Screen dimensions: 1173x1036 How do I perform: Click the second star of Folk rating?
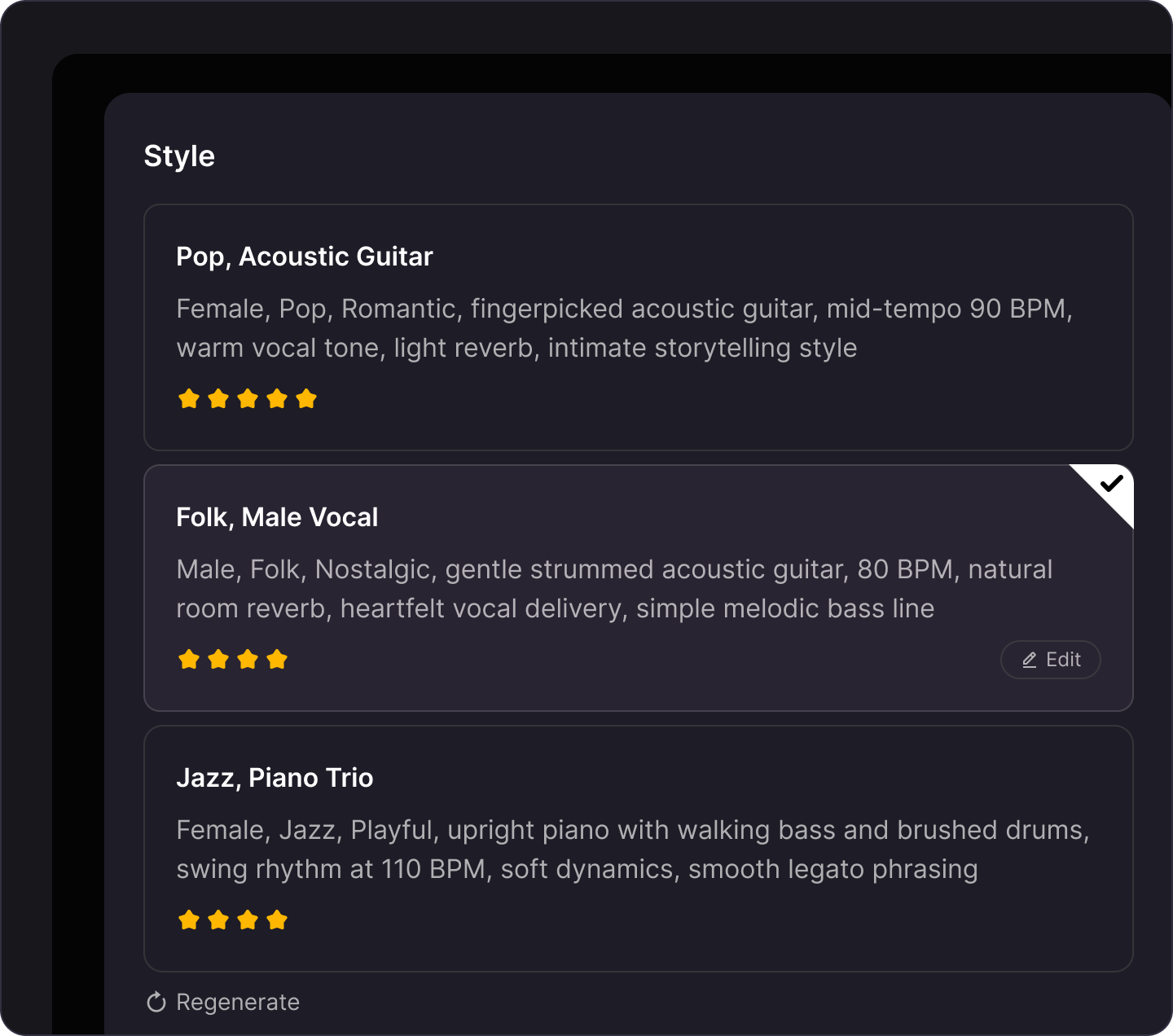[x=218, y=660]
